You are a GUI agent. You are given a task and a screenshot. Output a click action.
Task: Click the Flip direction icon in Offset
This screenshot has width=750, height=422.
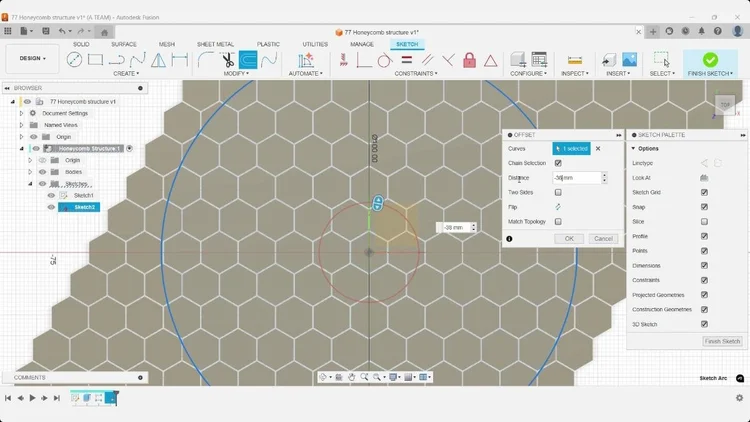click(558, 207)
